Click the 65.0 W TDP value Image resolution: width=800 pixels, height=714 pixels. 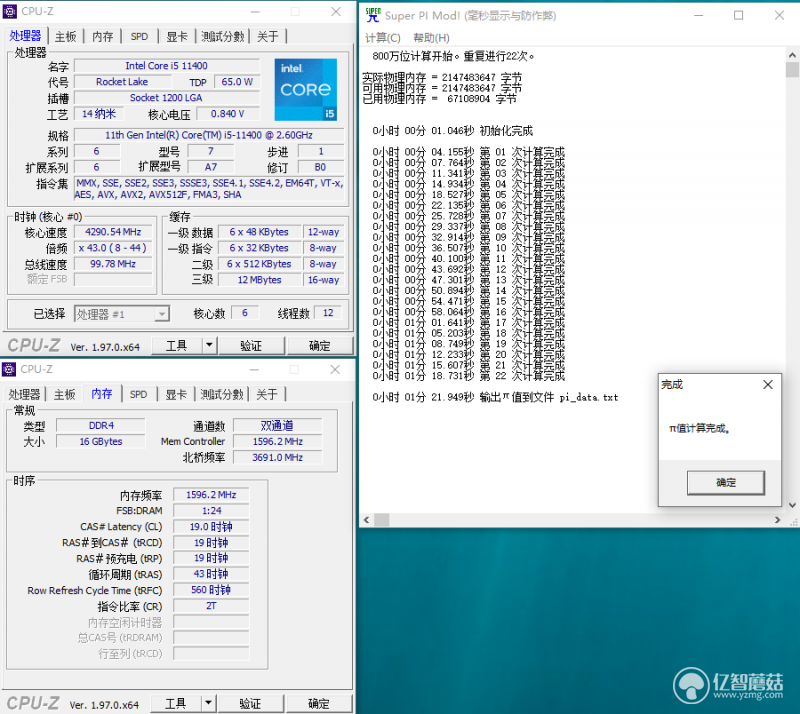click(x=237, y=82)
